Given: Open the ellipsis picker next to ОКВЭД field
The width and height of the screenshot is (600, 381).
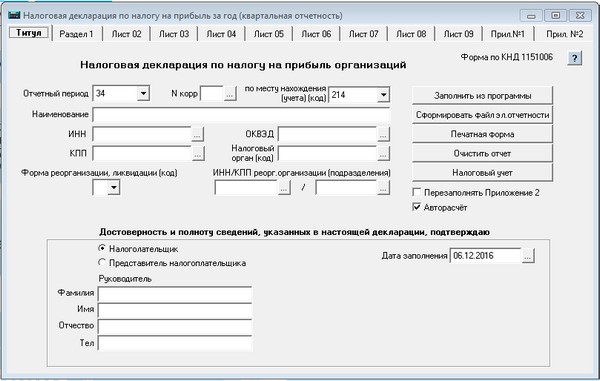Looking at the screenshot, I should [x=383, y=134].
